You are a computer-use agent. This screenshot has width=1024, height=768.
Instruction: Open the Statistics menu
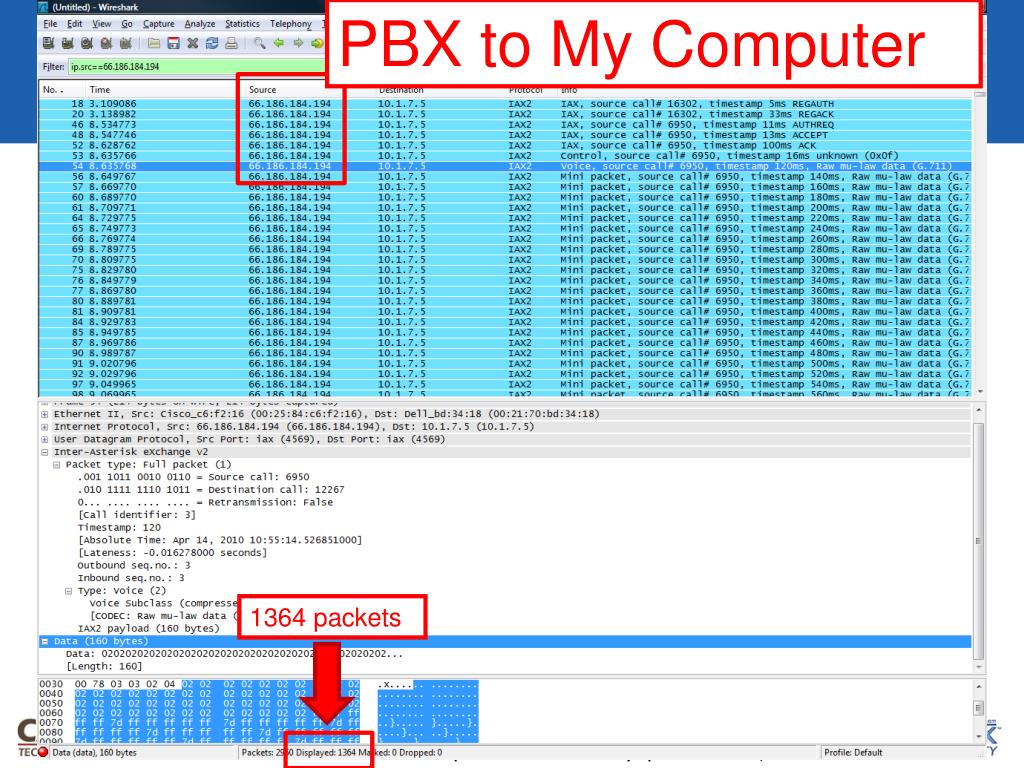[x=242, y=24]
